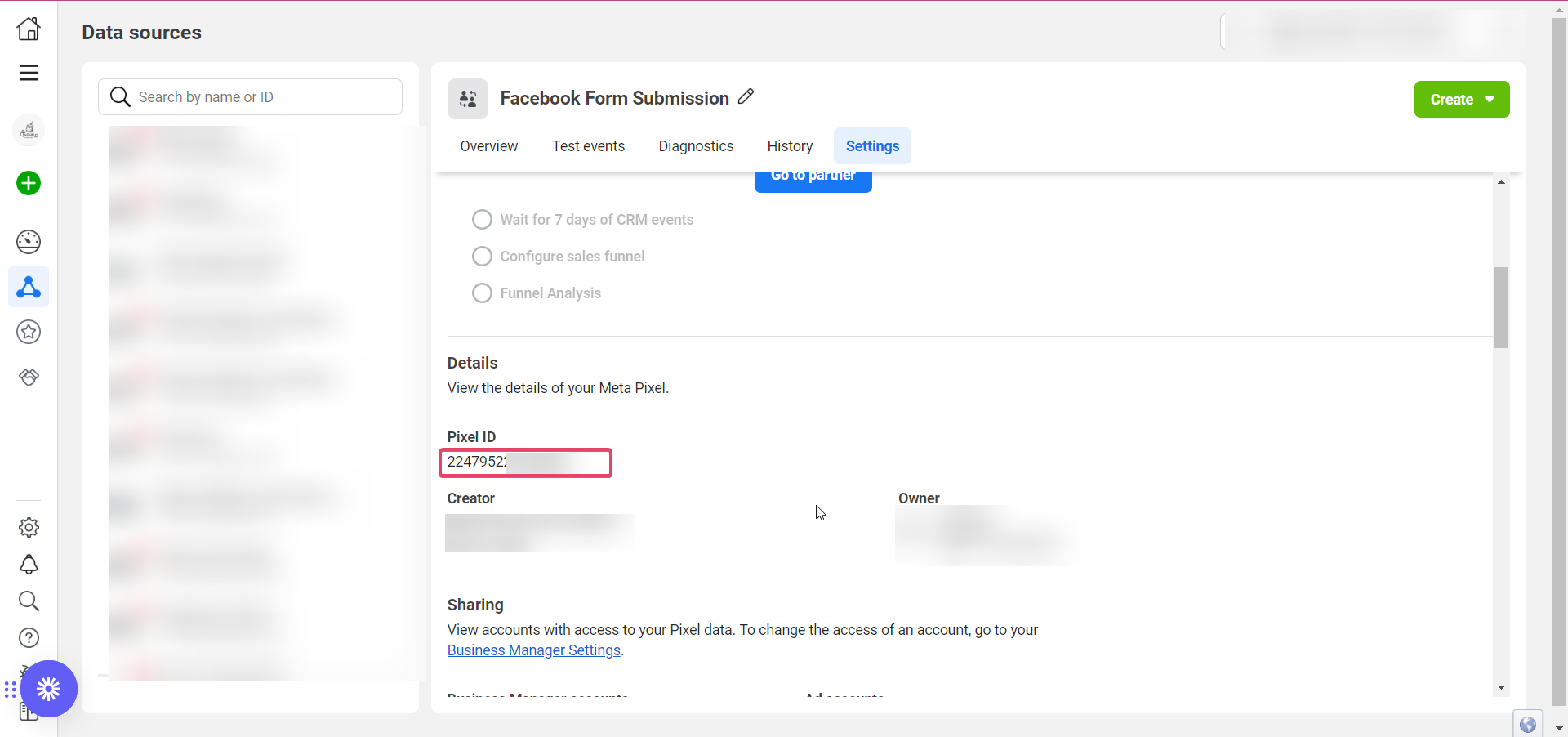This screenshot has width=1568, height=737.
Task: Click the Go to partner button
Action: 813,181
